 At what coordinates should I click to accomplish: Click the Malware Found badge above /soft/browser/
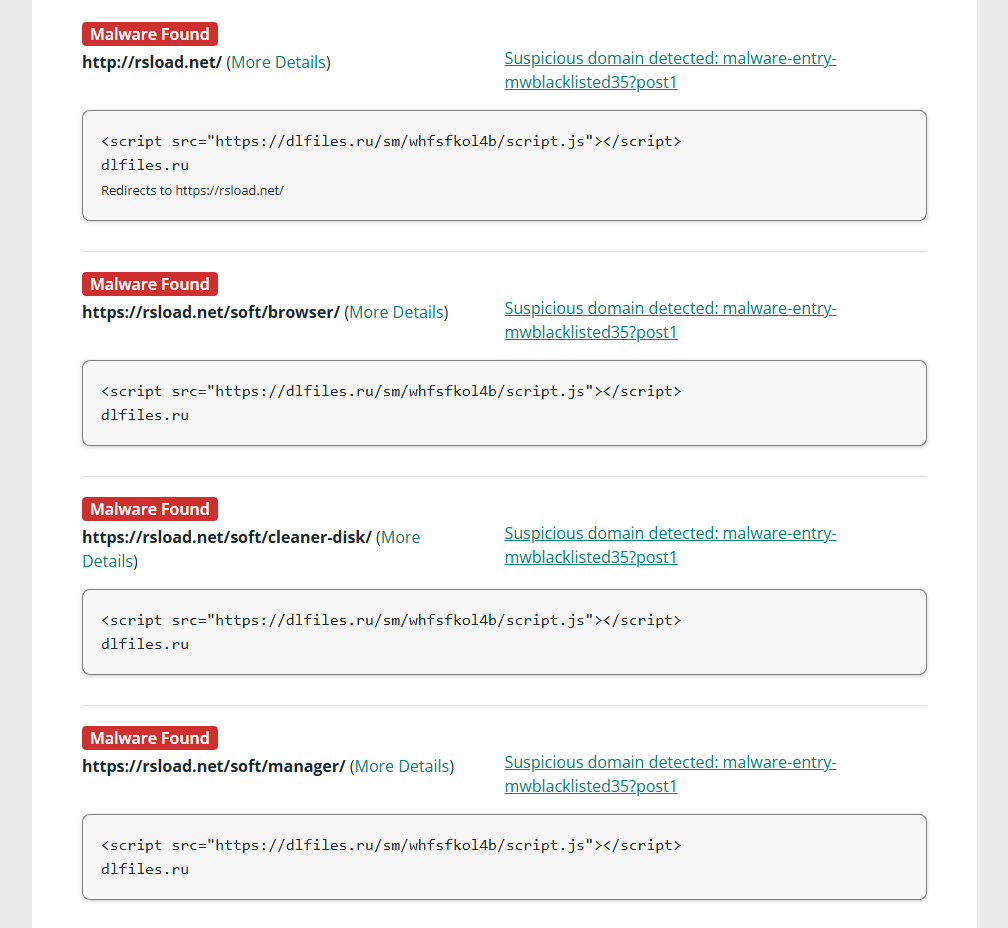click(x=149, y=284)
